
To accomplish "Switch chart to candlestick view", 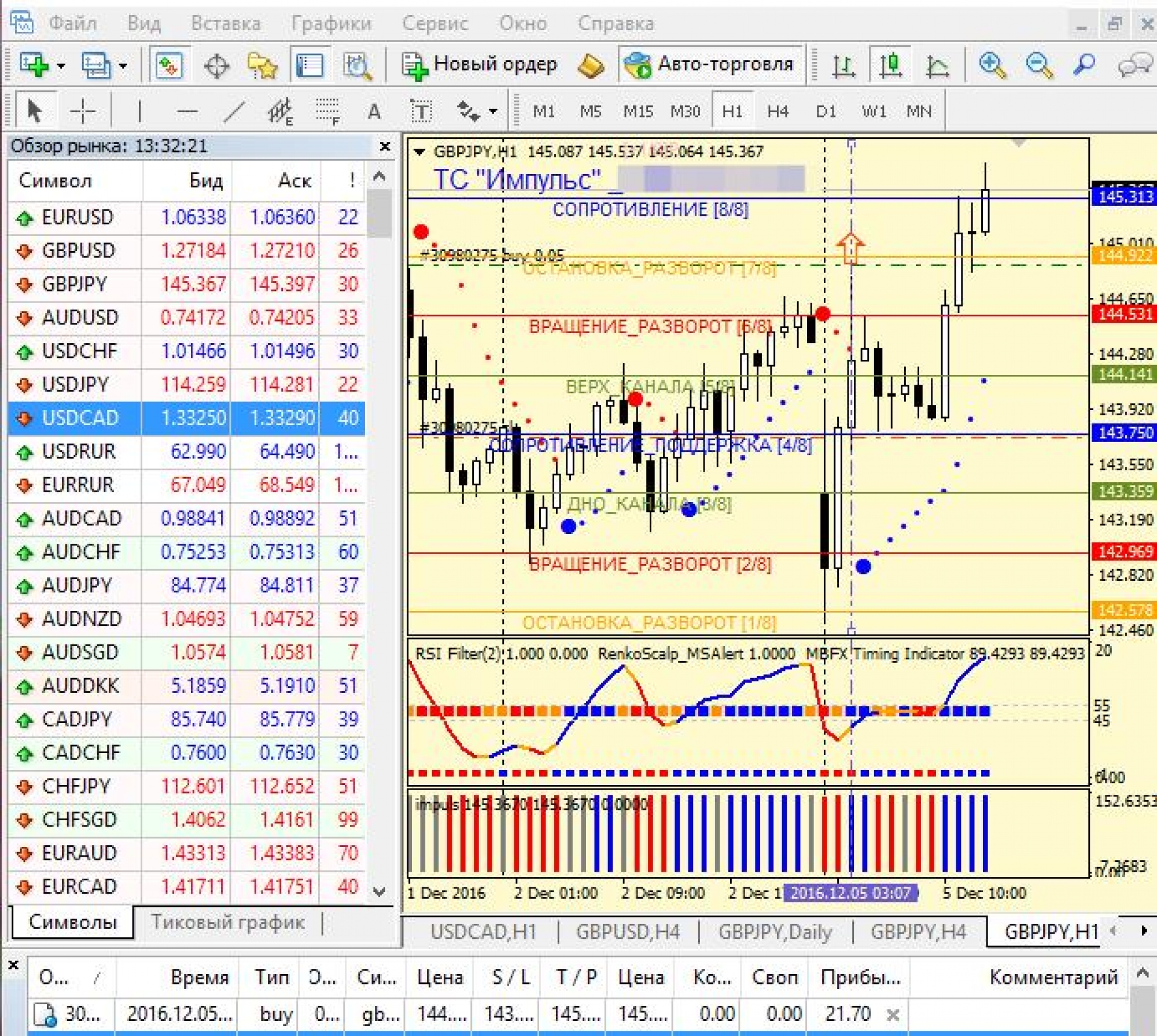I will 890,65.
